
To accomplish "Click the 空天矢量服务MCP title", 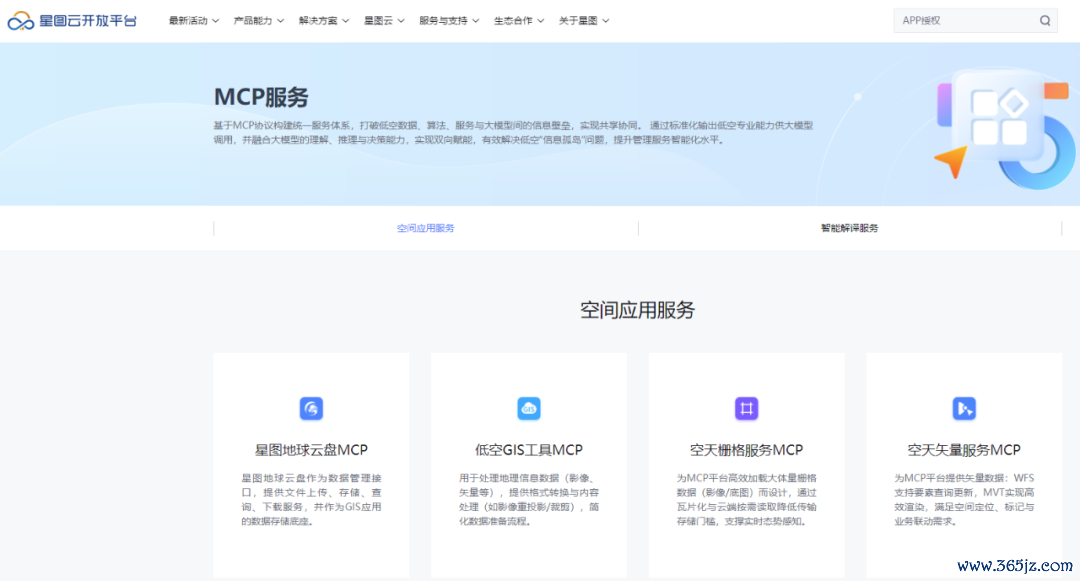I will click(x=964, y=450).
